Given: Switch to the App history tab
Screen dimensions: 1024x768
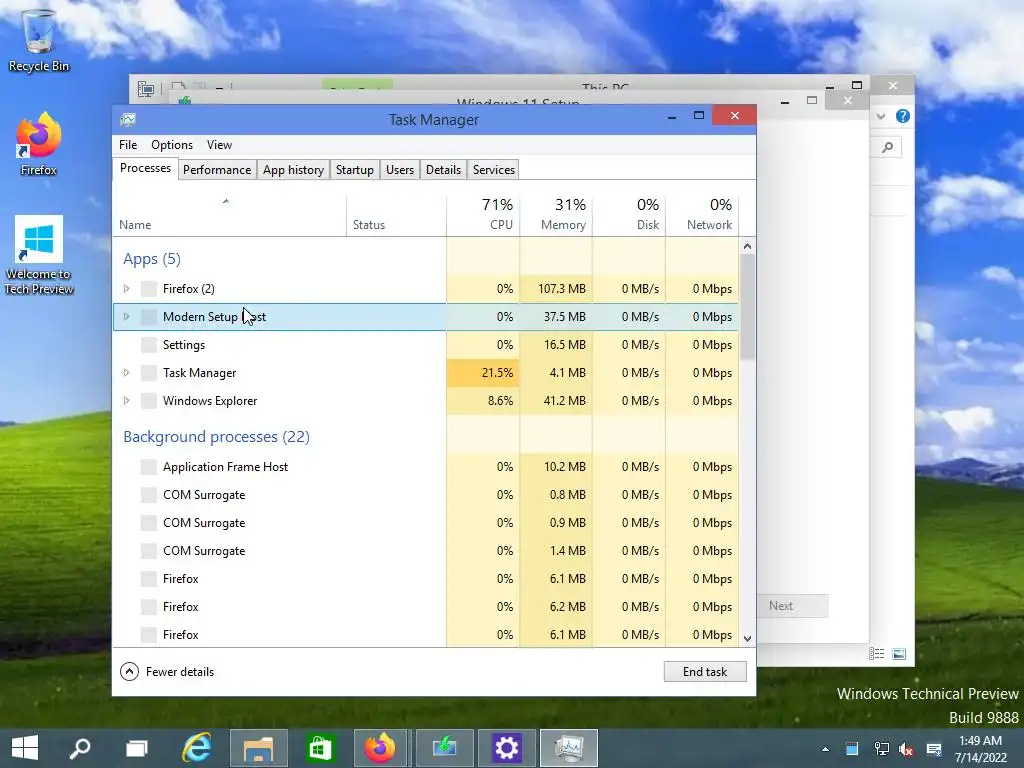Looking at the screenshot, I should pyautogui.click(x=293, y=170).
